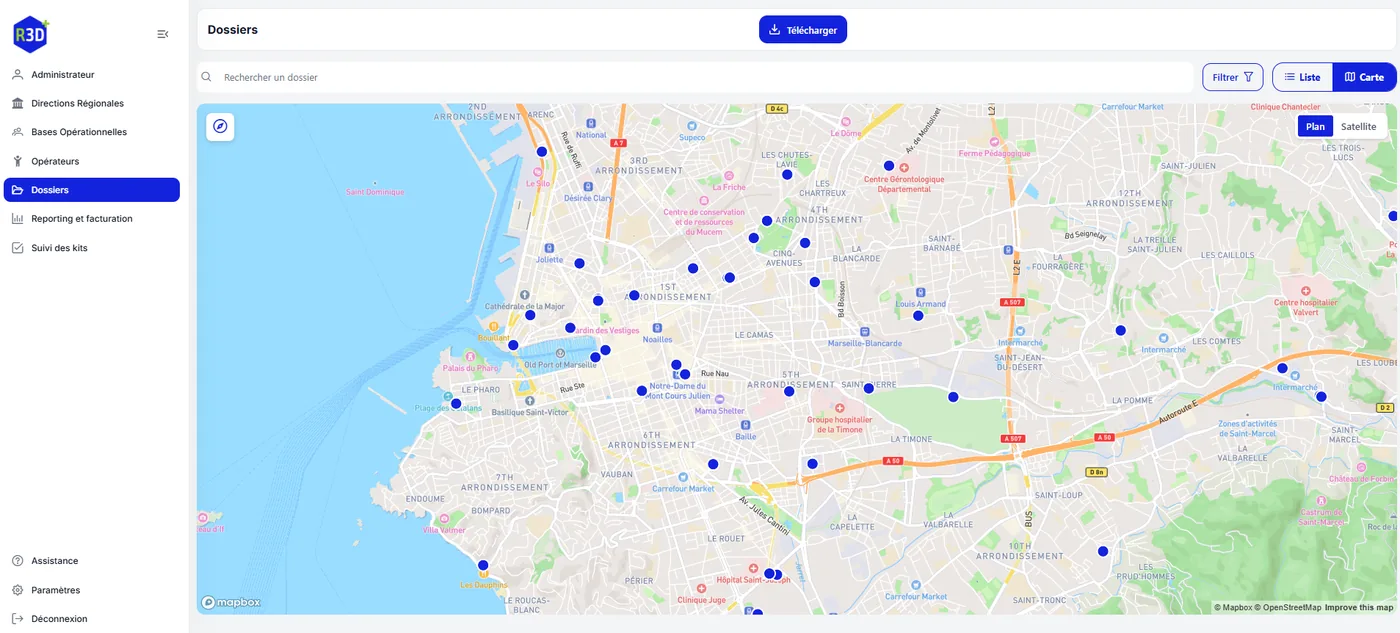Click the Directions Régionales building icon

[18, 103]
